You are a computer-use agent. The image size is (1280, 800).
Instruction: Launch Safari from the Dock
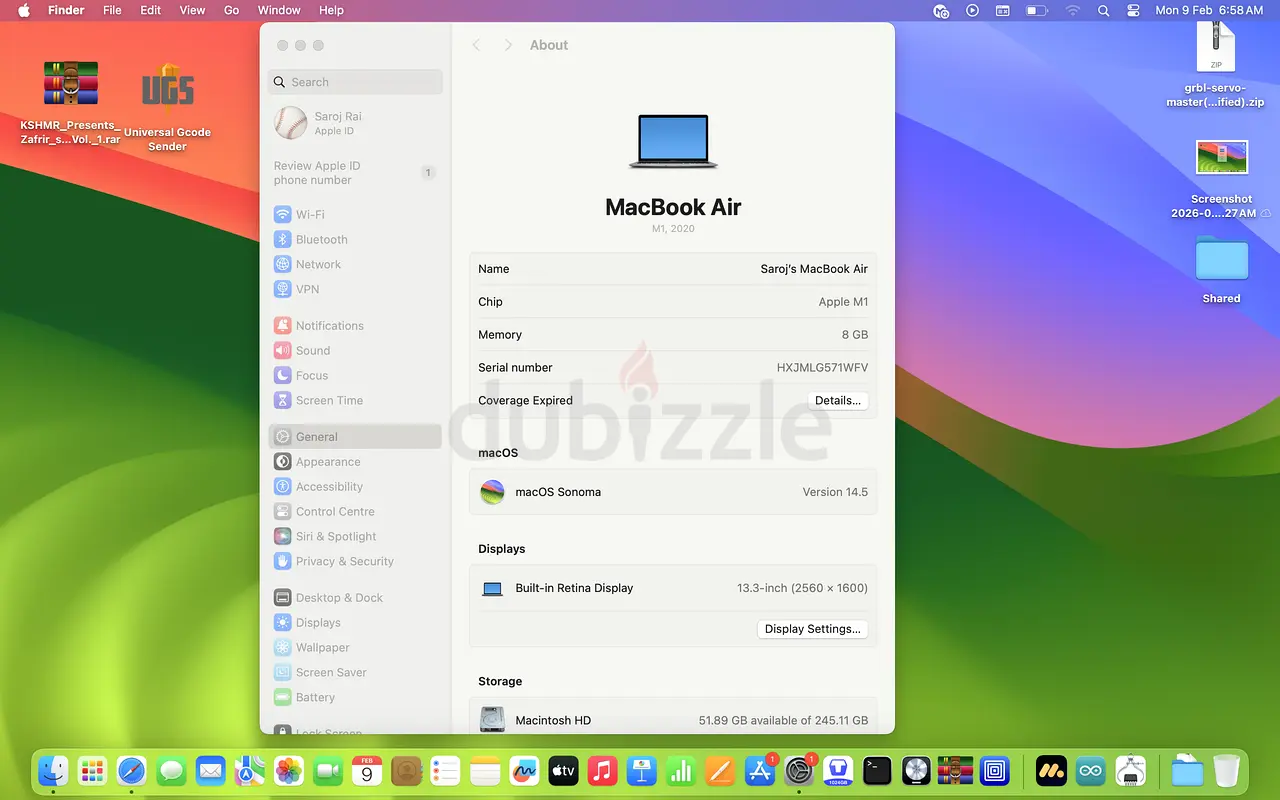point(131,771)
